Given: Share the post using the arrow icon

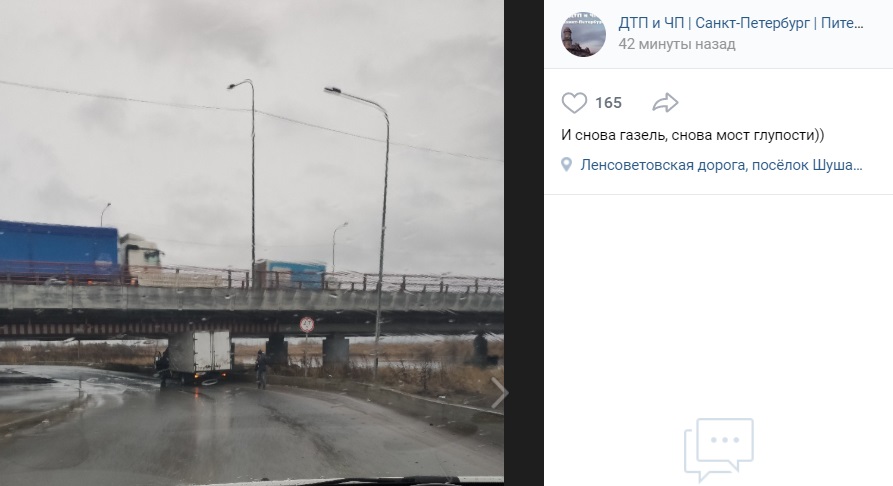Looking at the screenshot, I should (x=665, y=103).
